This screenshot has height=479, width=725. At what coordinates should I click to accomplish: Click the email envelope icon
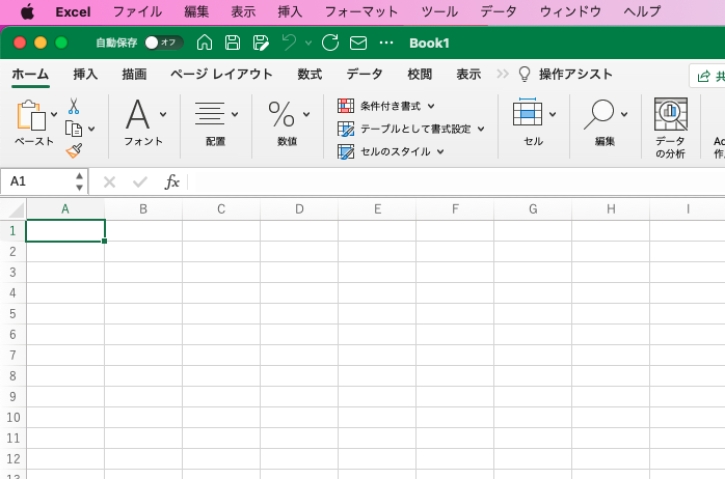coord(358,43)
